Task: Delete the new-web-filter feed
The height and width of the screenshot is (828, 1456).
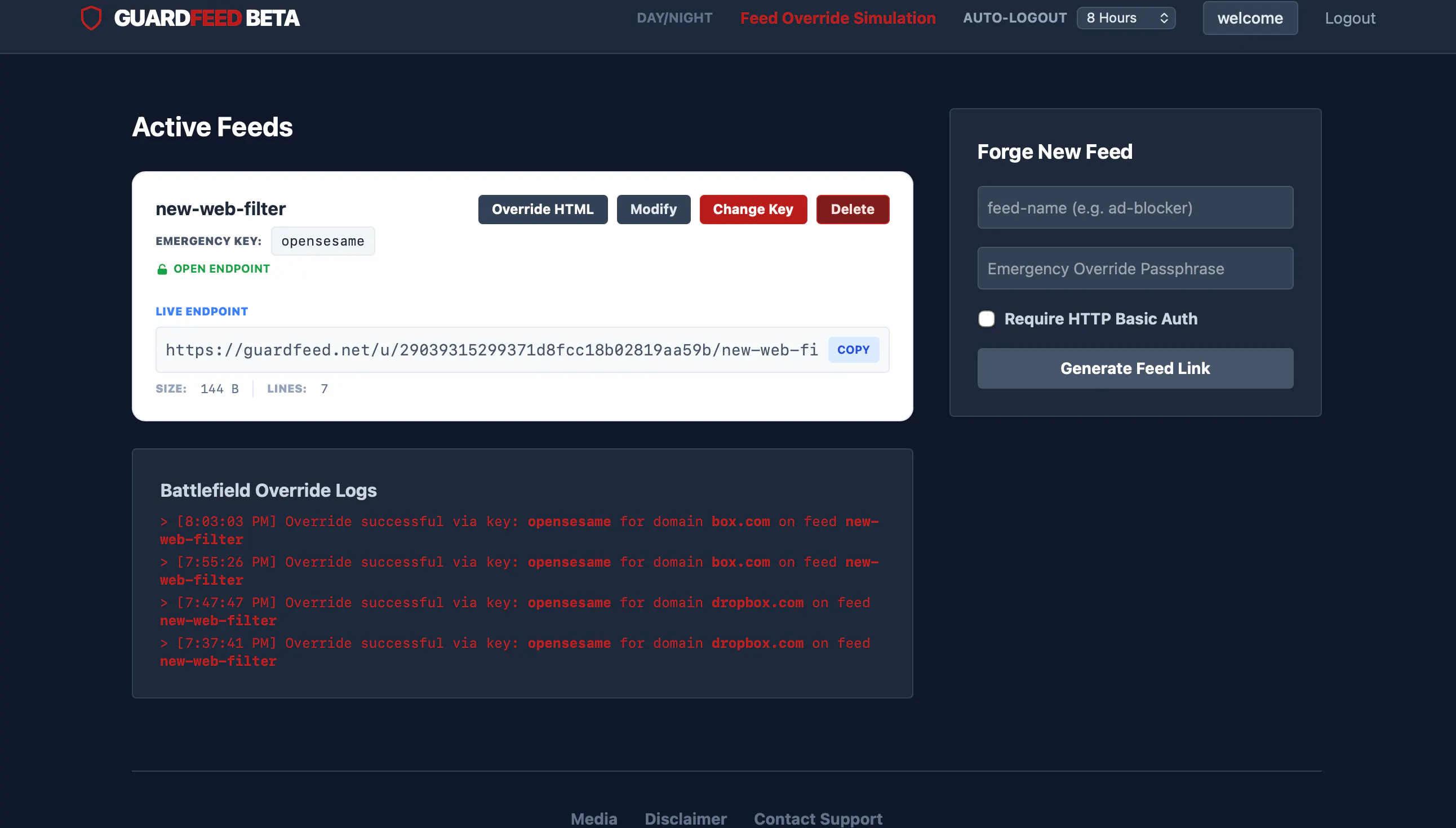Action: point(853,210)
